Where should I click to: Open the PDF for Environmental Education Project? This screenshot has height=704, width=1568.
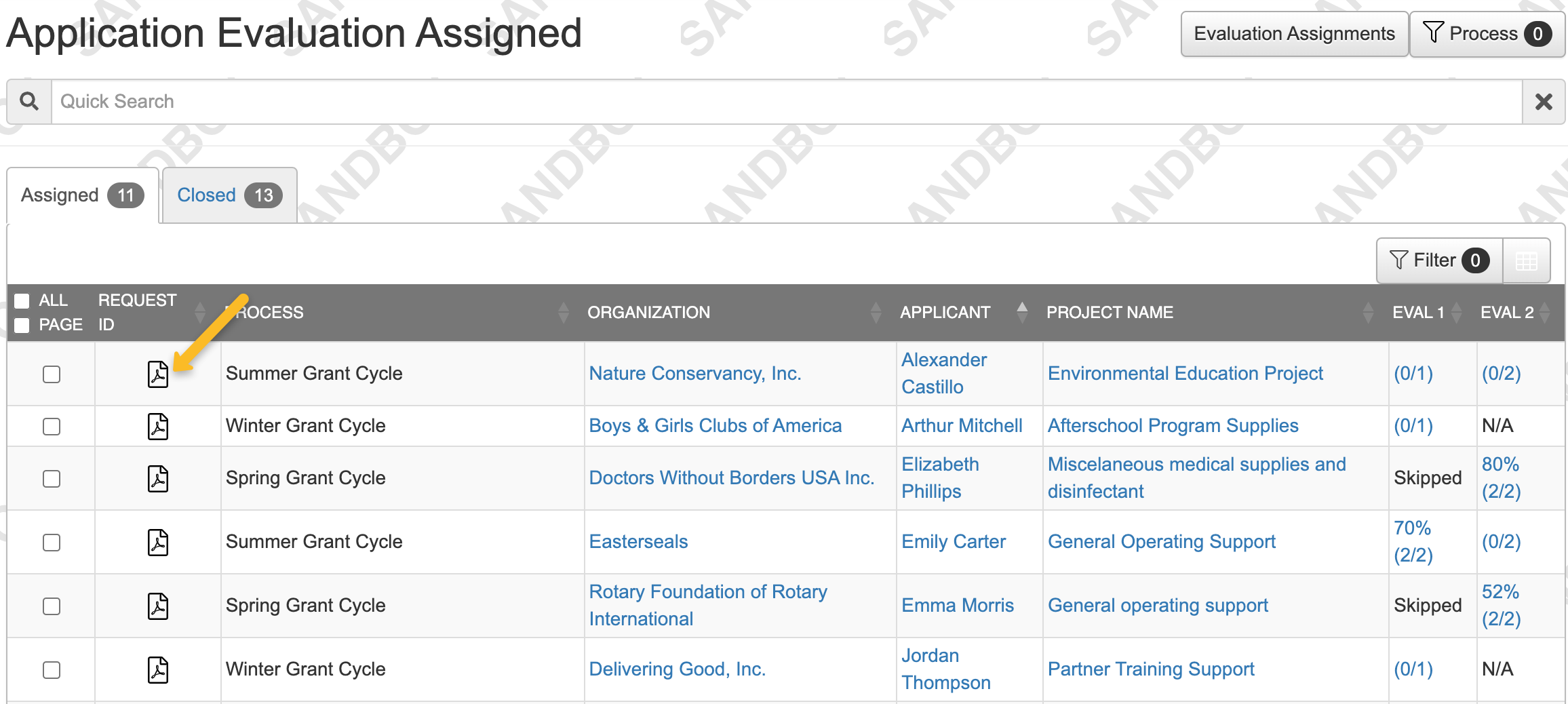click(158, 374)
